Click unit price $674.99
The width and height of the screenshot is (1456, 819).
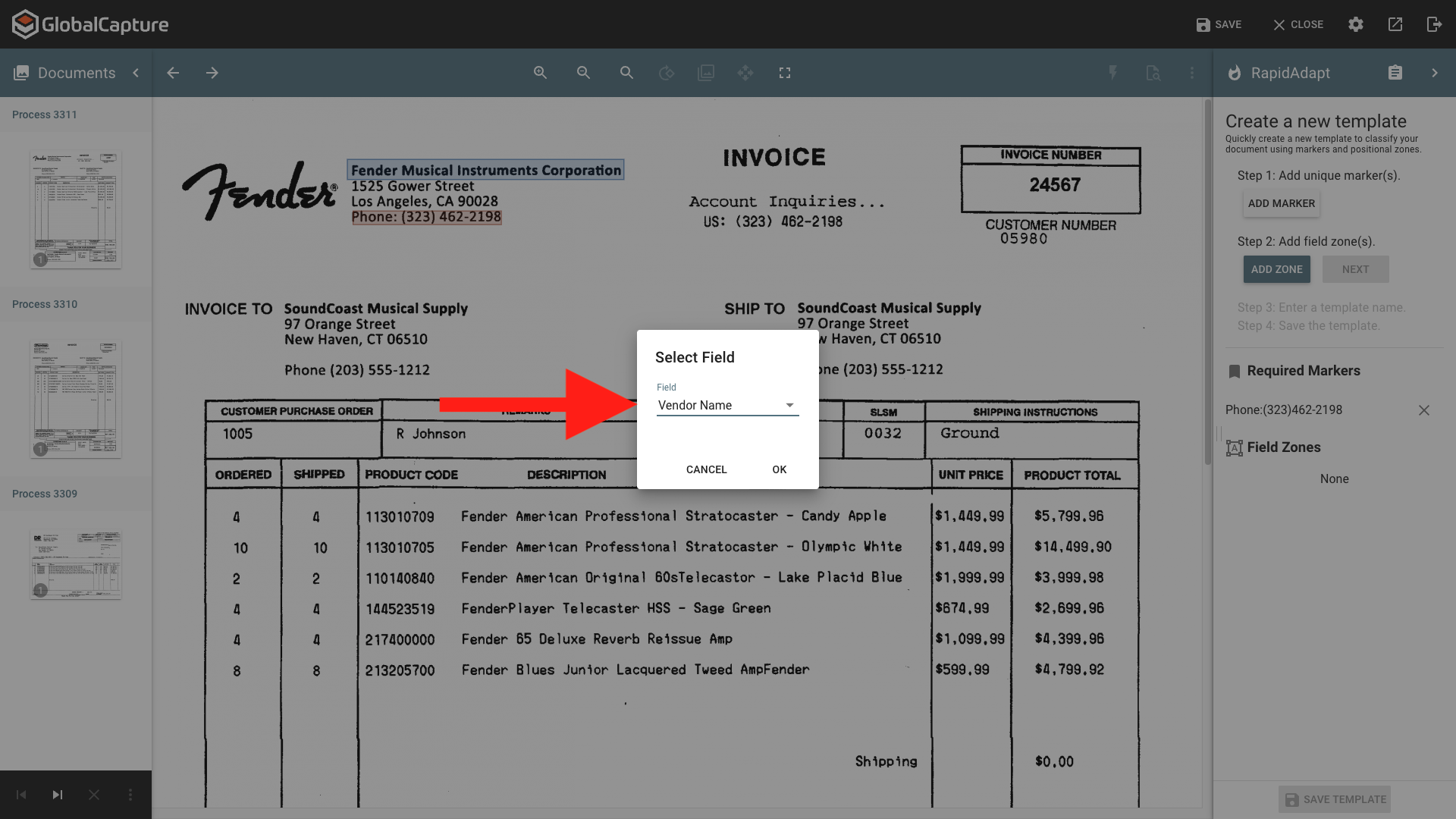click(962, 608)
